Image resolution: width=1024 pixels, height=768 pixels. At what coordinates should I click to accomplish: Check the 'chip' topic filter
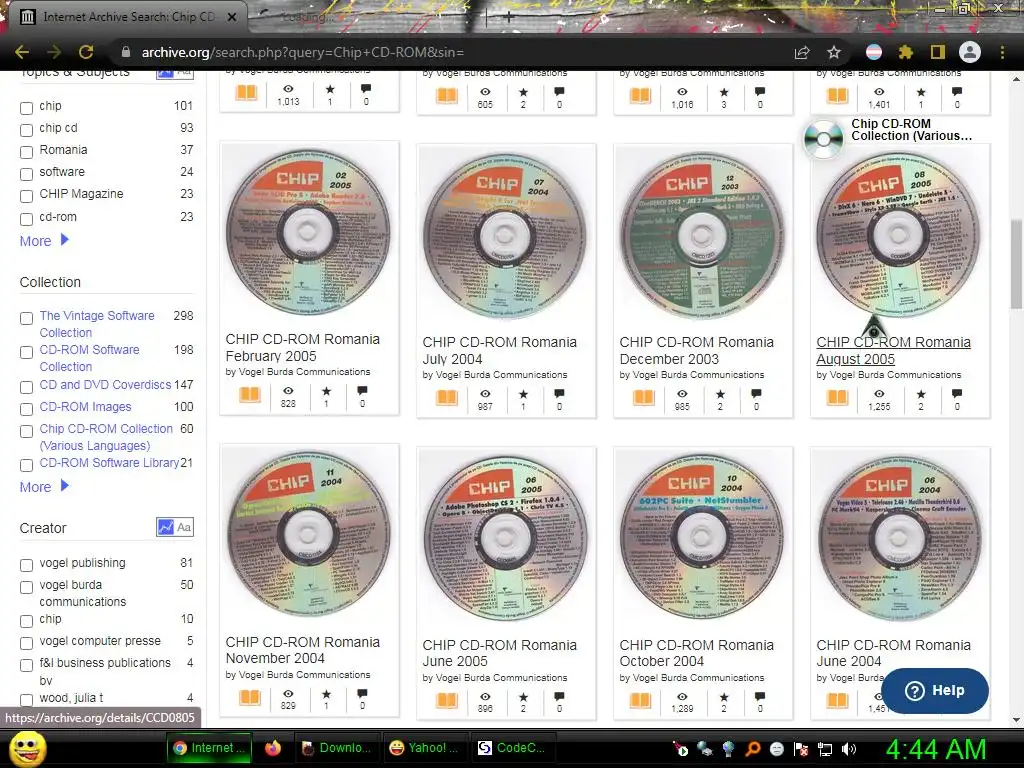(x=26, y=108)
